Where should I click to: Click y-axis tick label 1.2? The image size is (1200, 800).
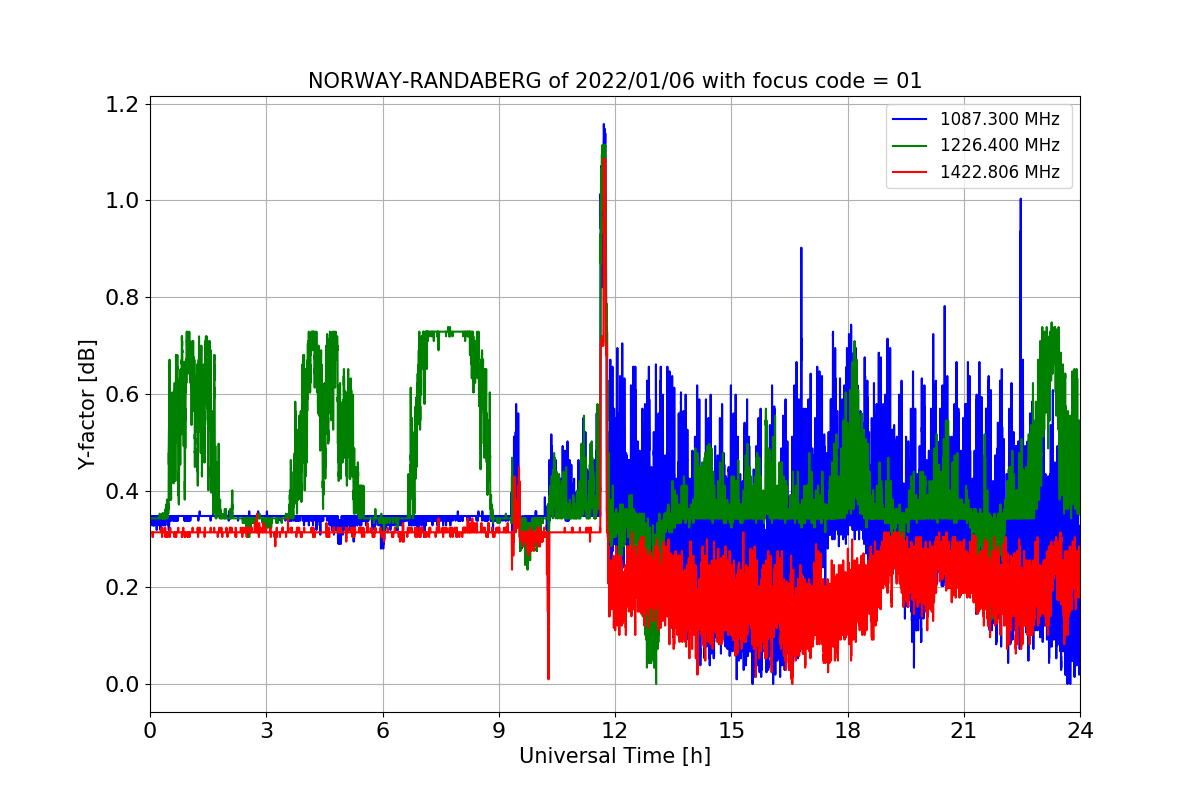(x=124, y=104)
